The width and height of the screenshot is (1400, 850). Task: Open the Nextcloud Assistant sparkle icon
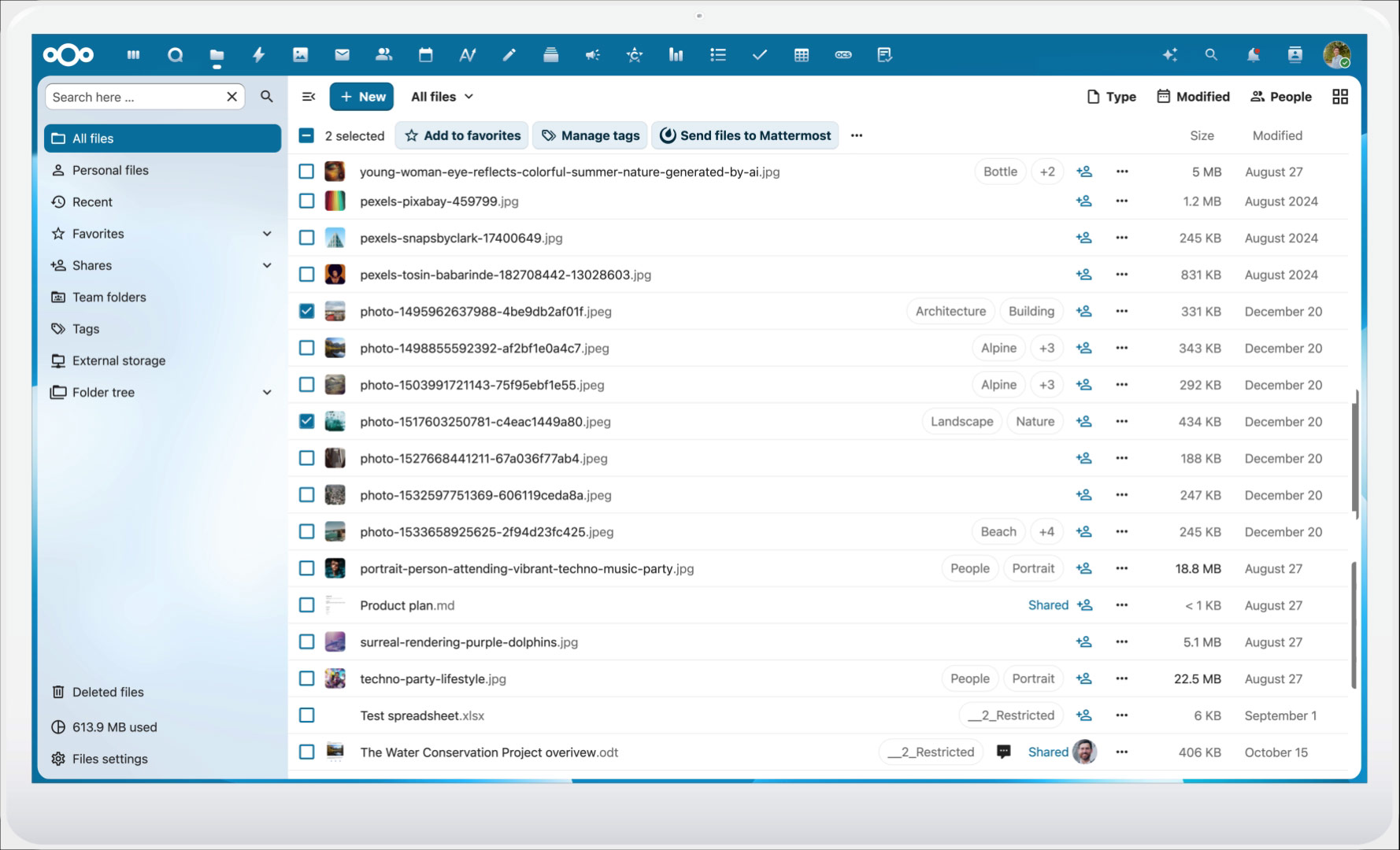pos(1170,55)
